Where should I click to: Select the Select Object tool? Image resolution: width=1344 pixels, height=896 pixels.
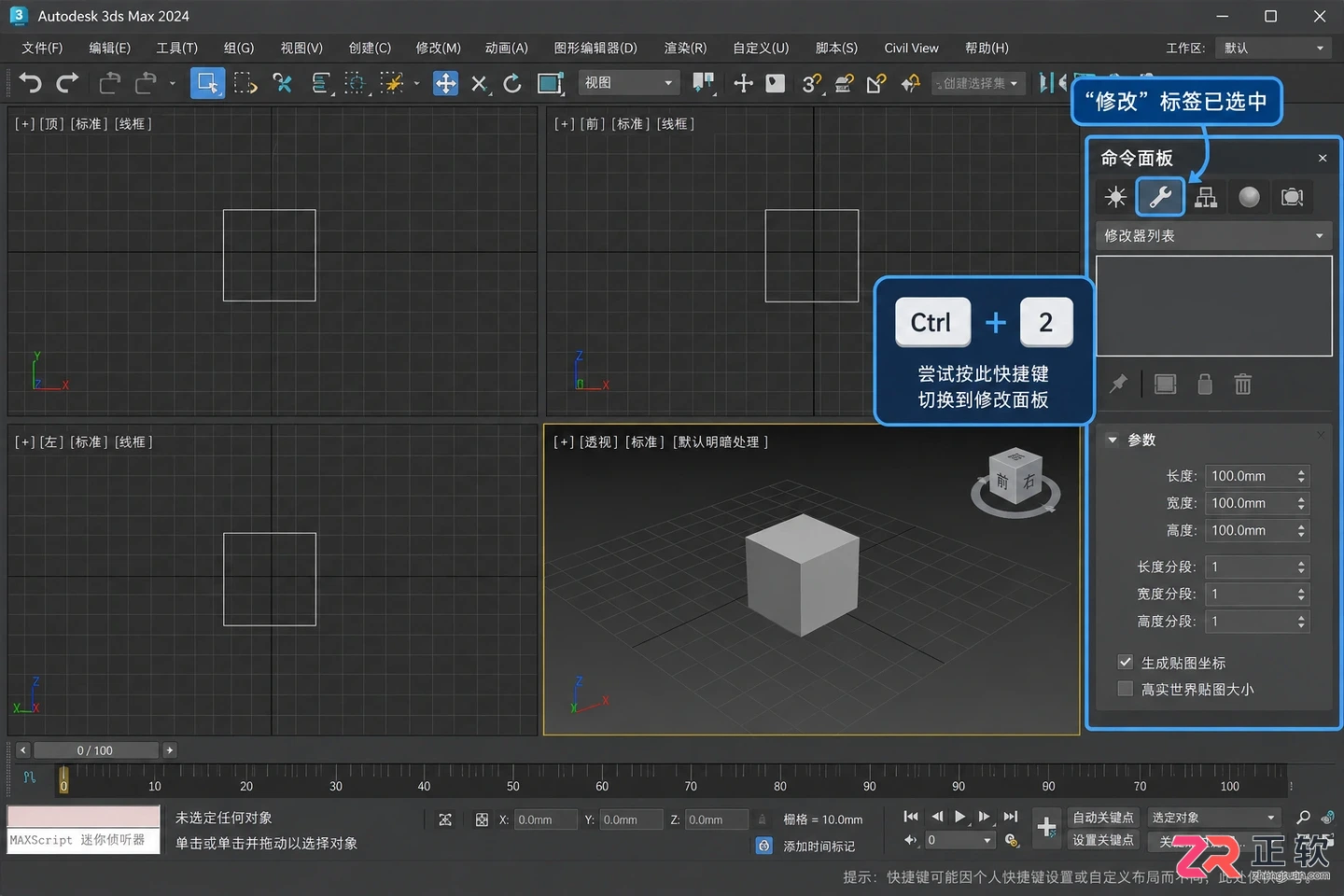click(207, 83)
